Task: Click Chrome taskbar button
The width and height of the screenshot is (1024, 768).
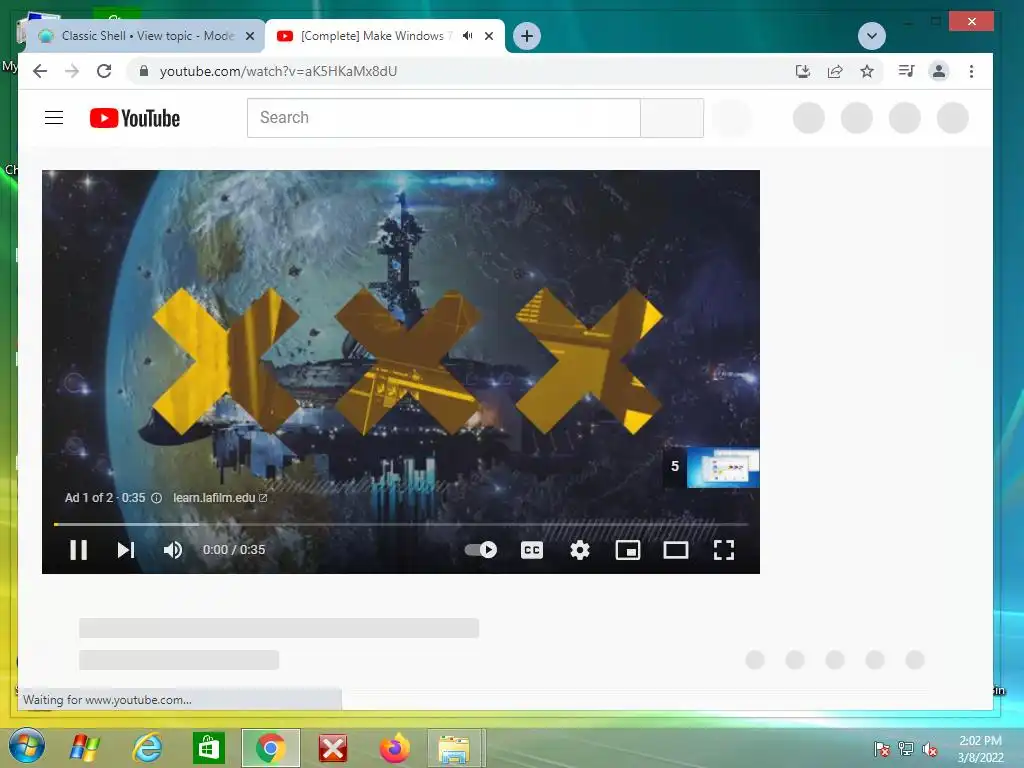Action: pyautogui.click(x=270, y=748)
